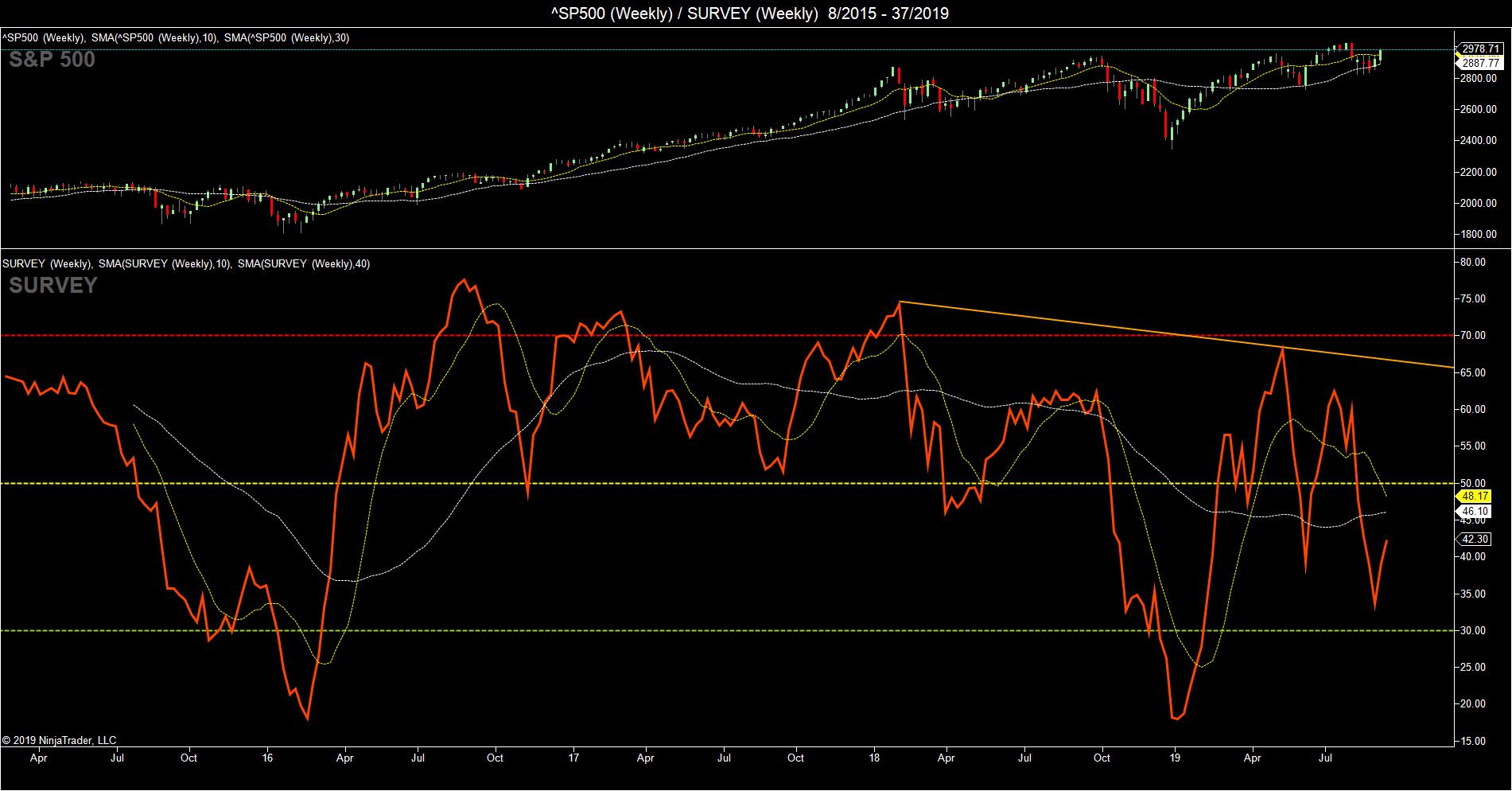Click the 2400.00 price axis label

point(1481,140)
